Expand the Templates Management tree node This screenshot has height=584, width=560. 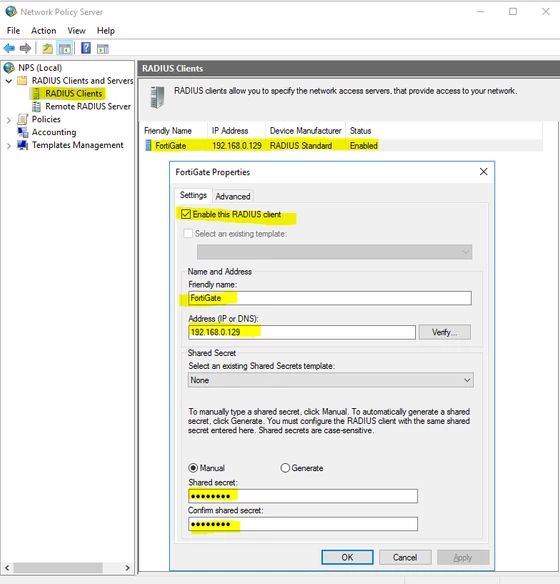click(x=9, y=146)
